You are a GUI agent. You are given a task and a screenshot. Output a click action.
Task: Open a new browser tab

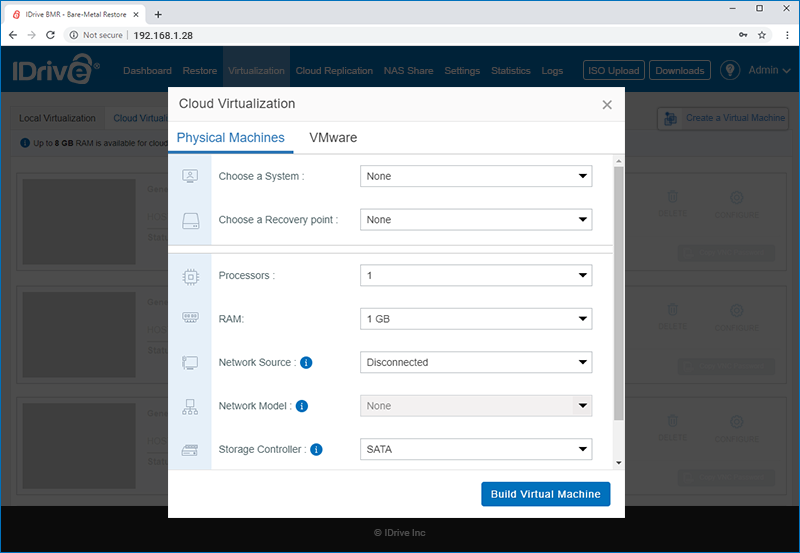[x=158, y=14]
